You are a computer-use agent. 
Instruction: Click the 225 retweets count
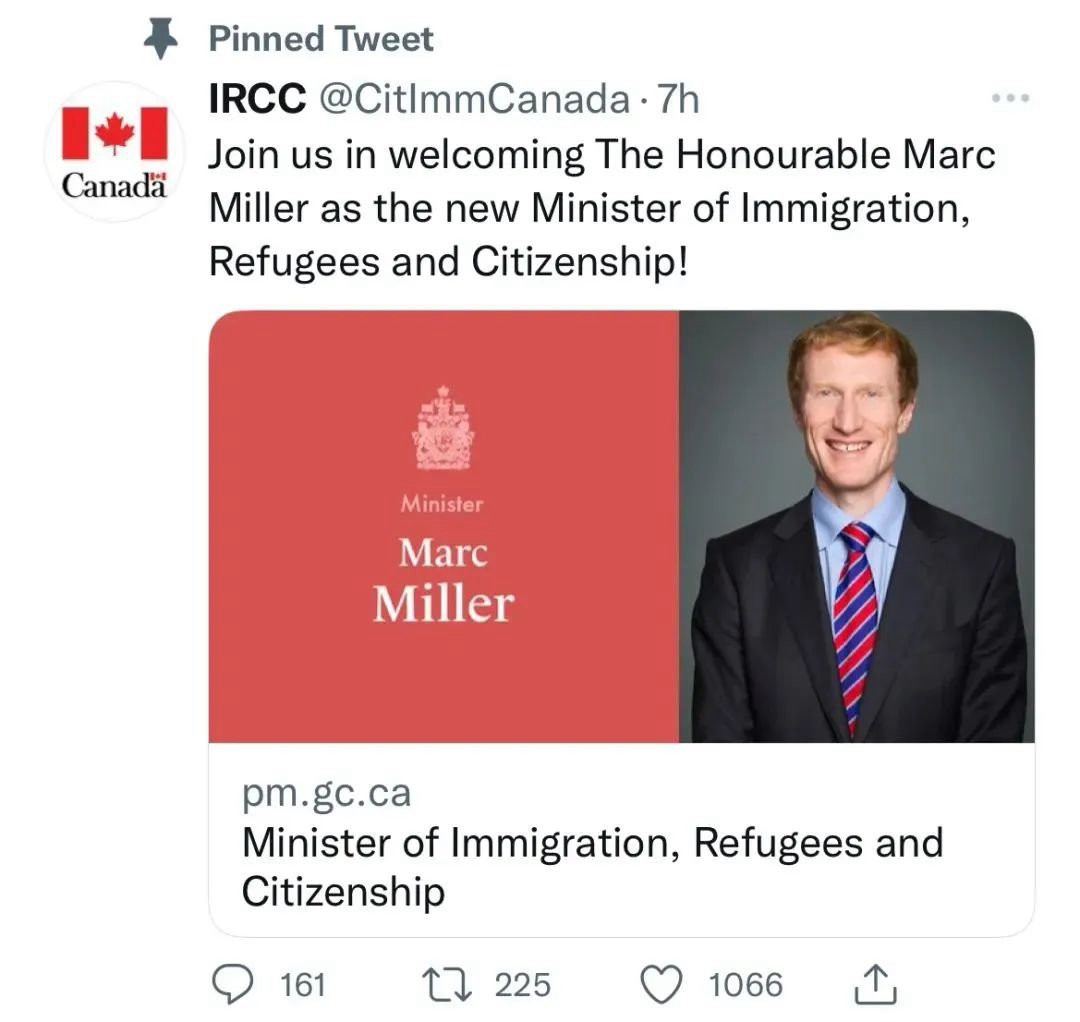(x=523, y=985)
